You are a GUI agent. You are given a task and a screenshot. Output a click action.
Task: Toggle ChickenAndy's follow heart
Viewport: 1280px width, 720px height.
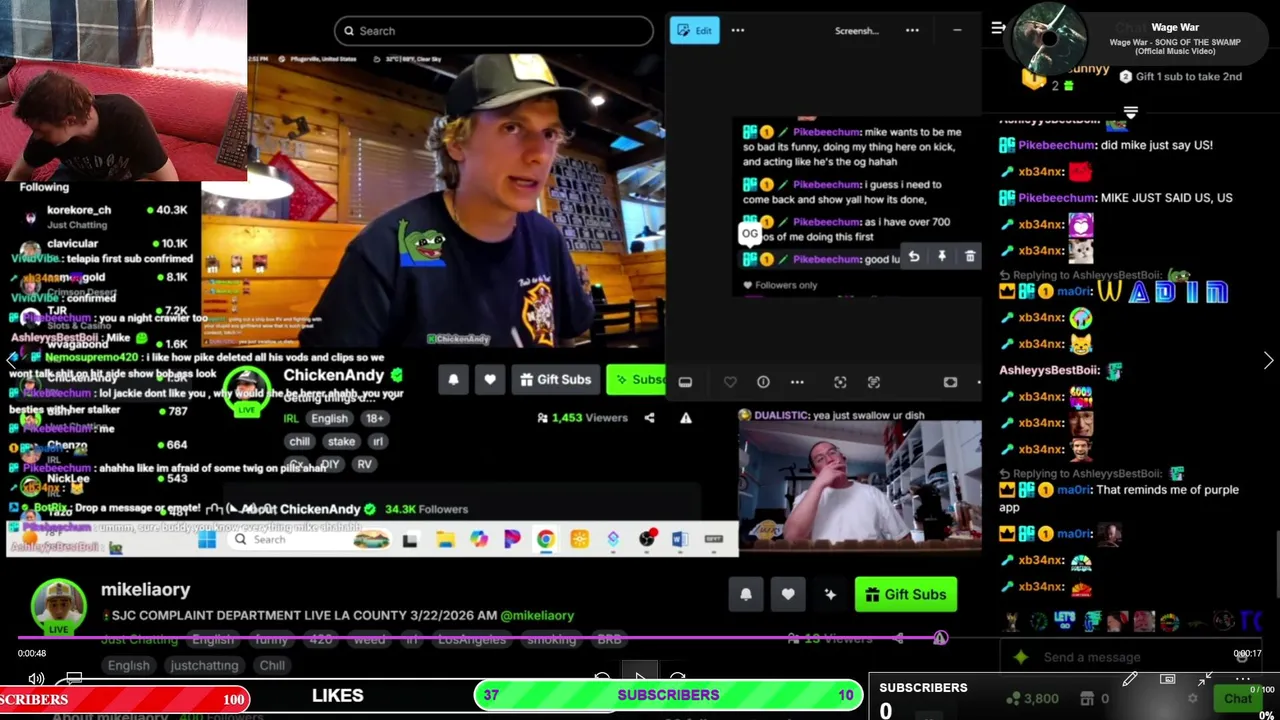(x=490, y=380)
